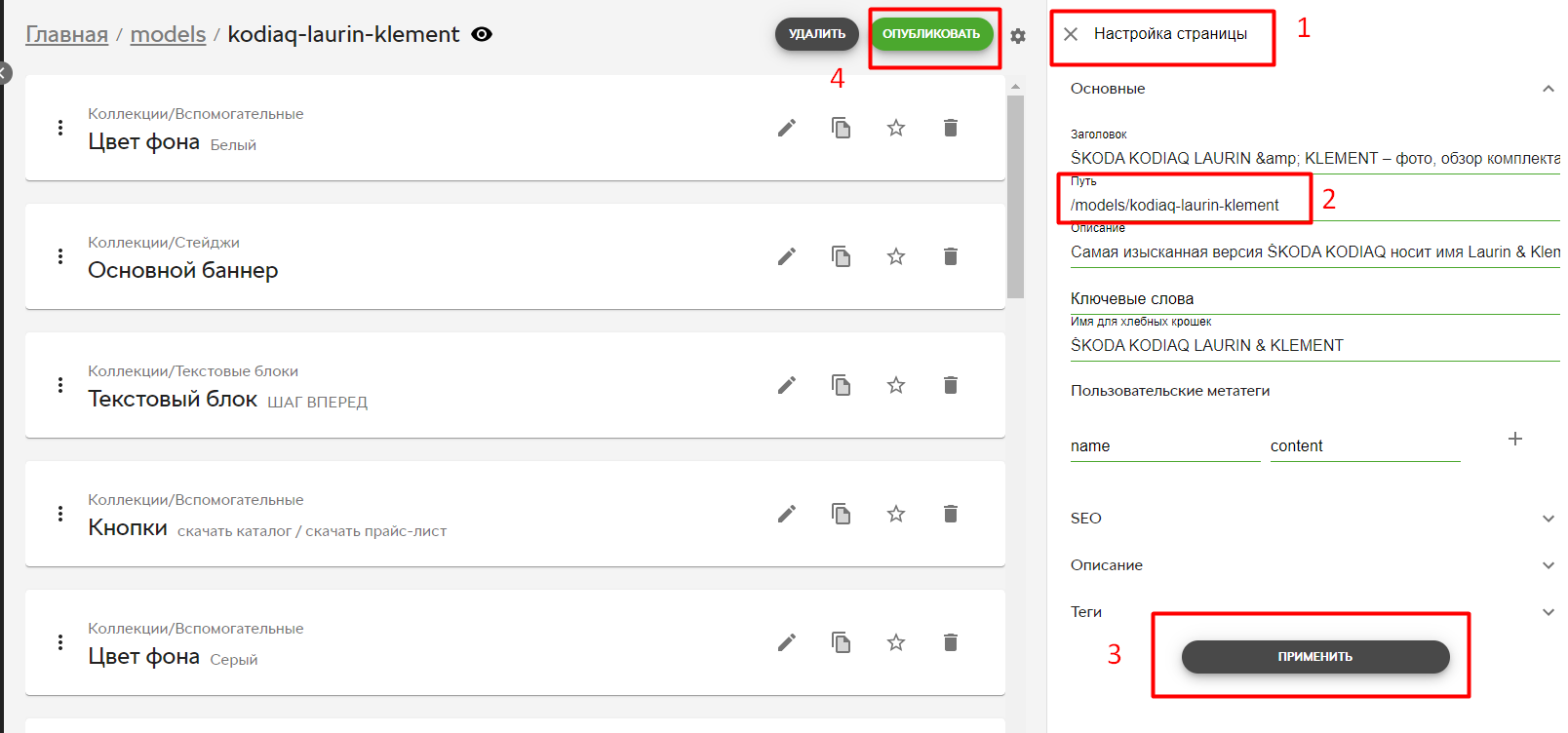Delete the Цвет фона Серый block

pos(951,642)
